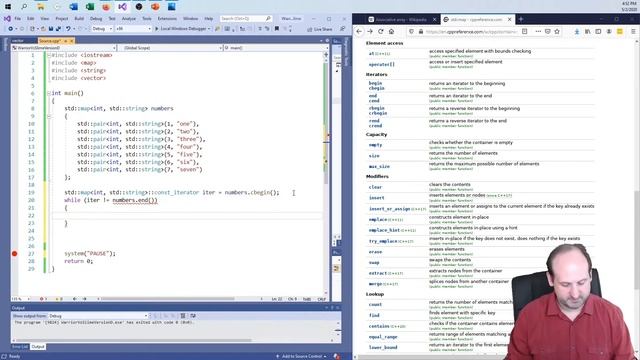Image resolution: width=640 pixels, height=360 pixels.
Task: Switch to the Error List tab
Action: (20, 347)
